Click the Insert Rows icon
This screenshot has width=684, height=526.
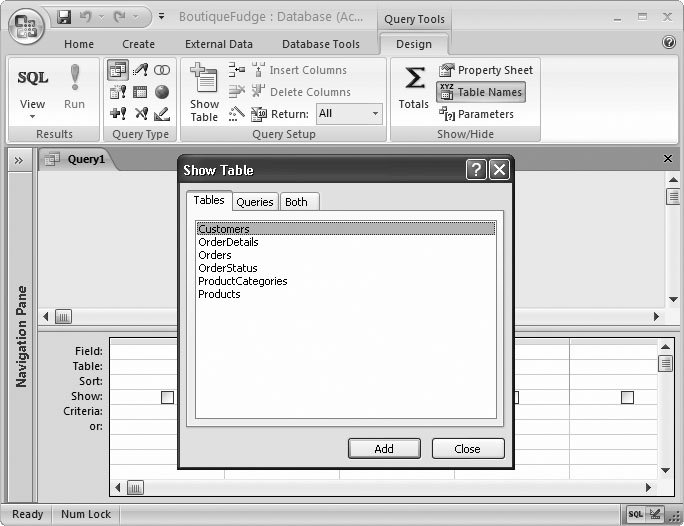[x=237, y=69]
